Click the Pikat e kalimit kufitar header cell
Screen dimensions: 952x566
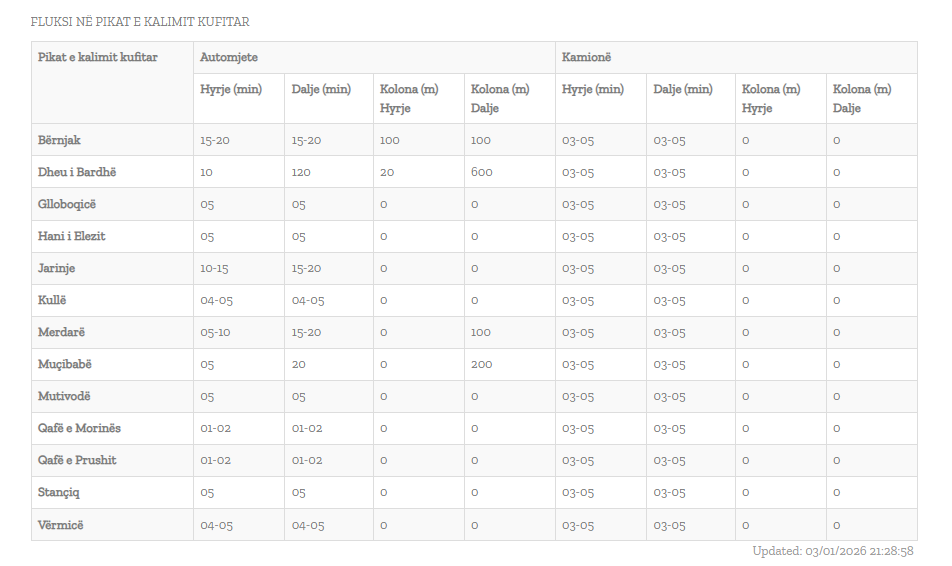pos(98,58)
